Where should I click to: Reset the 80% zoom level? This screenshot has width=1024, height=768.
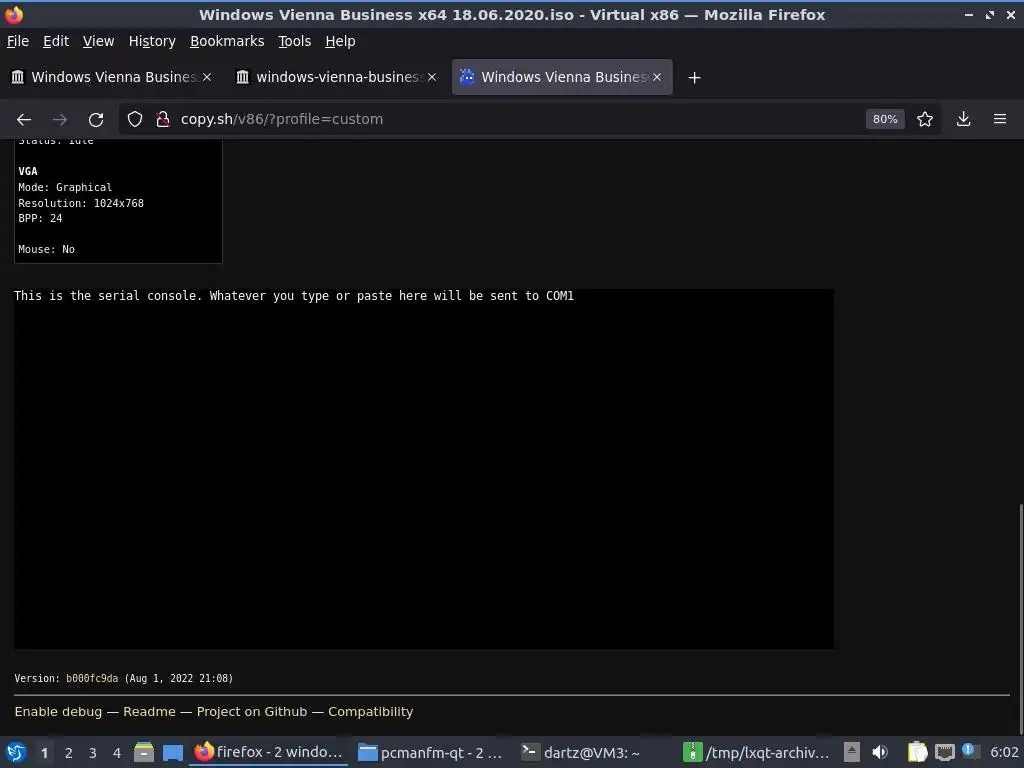[885, 120]
